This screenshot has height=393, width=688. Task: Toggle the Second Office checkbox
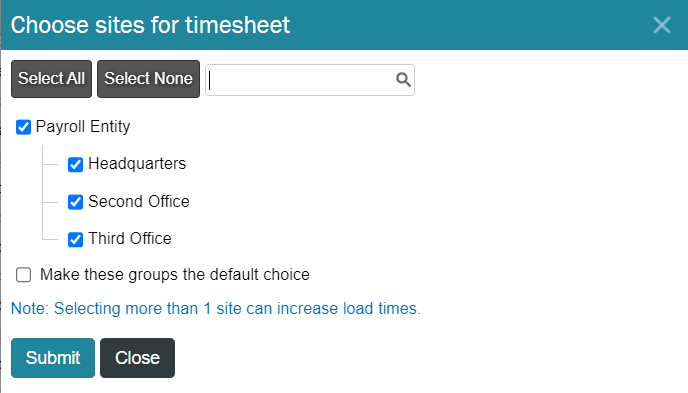pos(75,202)
